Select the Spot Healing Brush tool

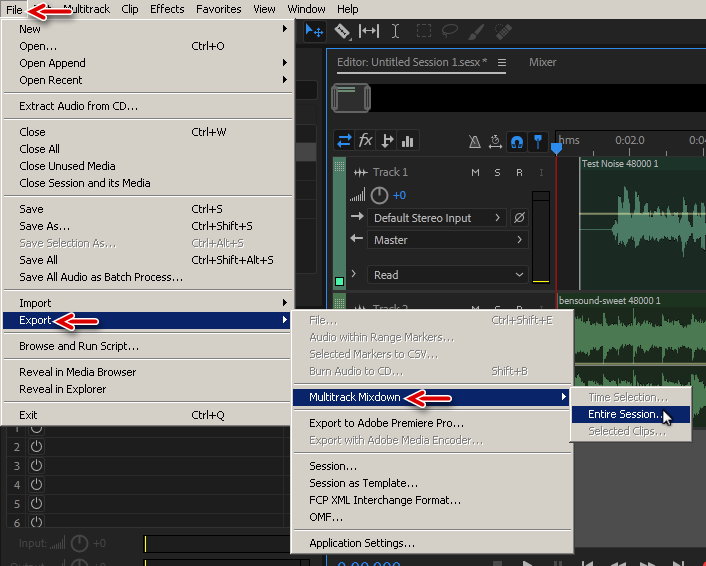pos(503,31)
